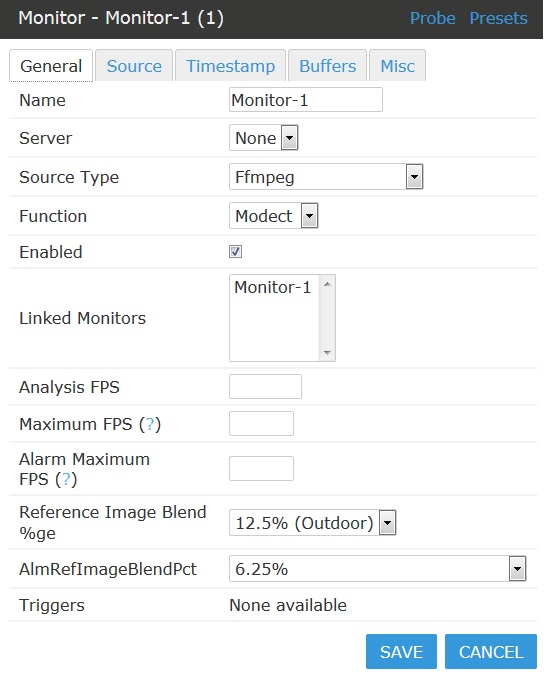Click the Alarm Maximum FPS help icon
544x677 pixels.
coord(66,479)
